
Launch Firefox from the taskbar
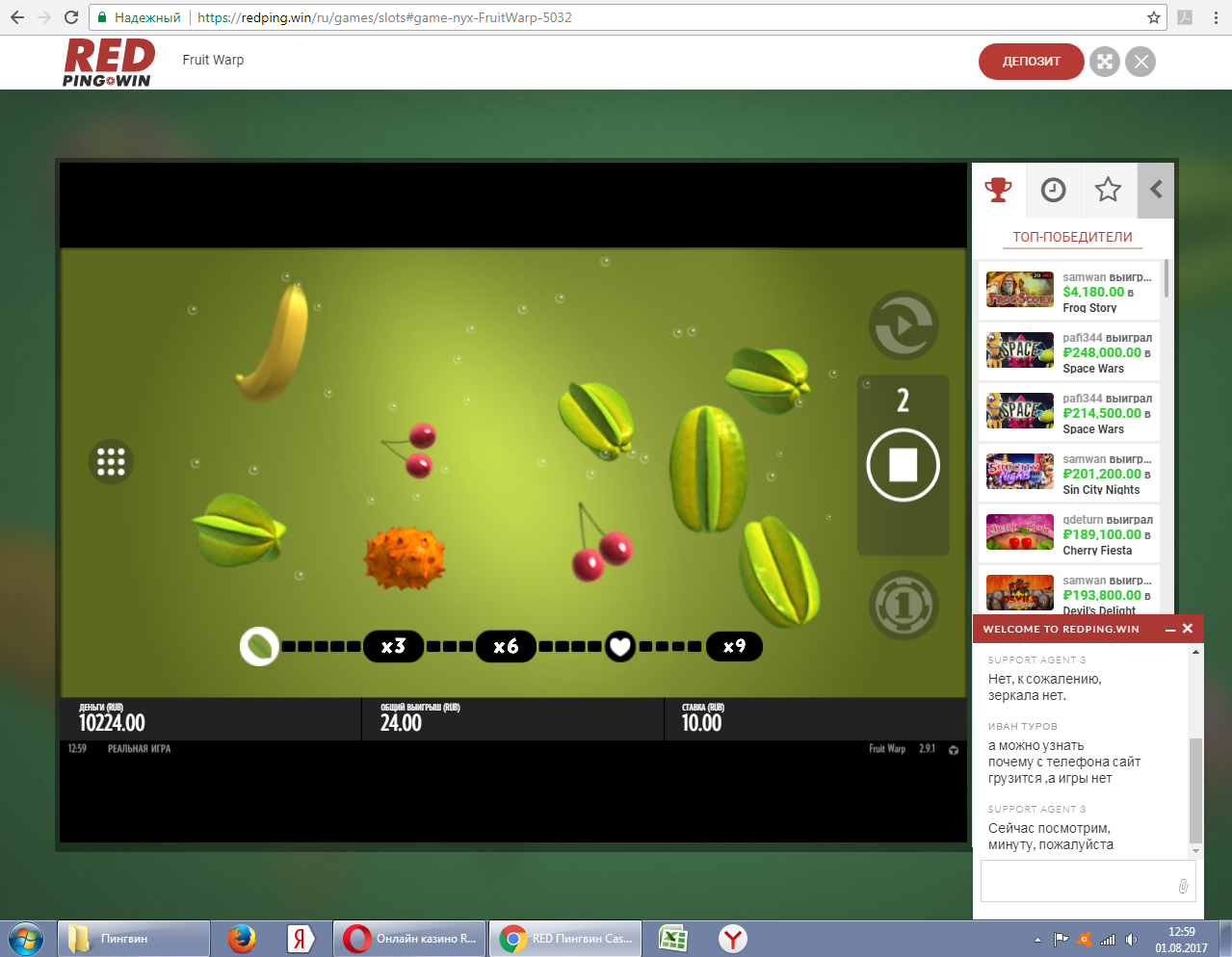coord(242,939)
